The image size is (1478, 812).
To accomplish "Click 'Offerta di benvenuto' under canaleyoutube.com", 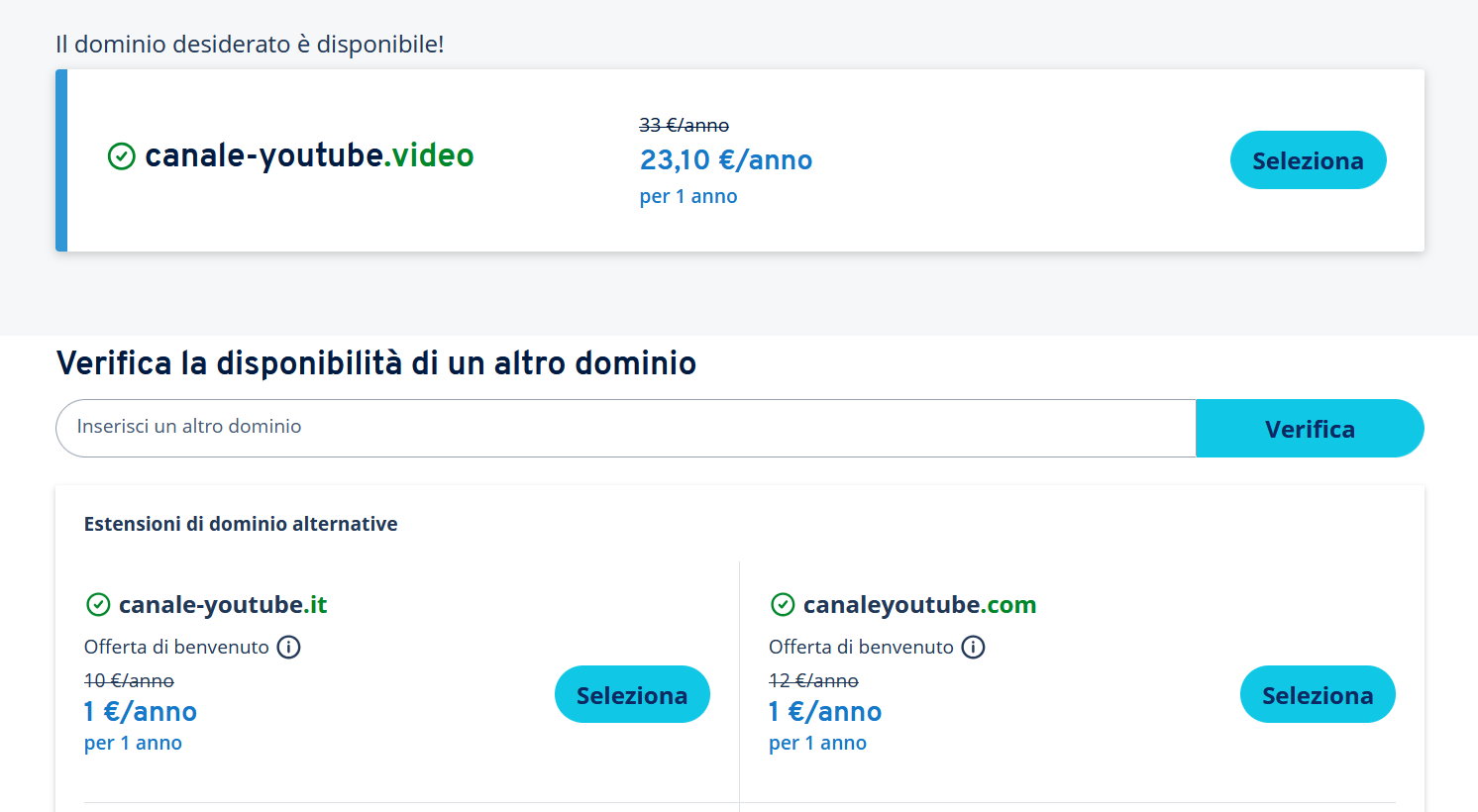I will tap(861, 647).
